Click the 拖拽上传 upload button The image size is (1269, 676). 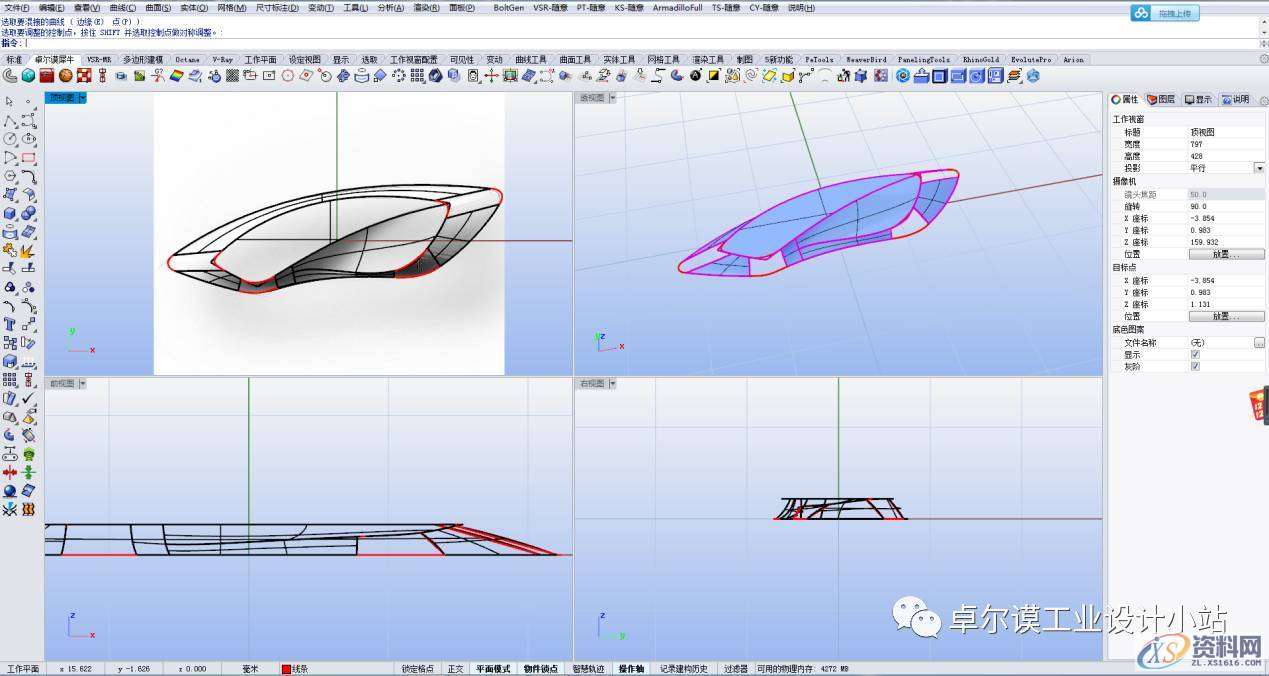[x=1175, y=14]
